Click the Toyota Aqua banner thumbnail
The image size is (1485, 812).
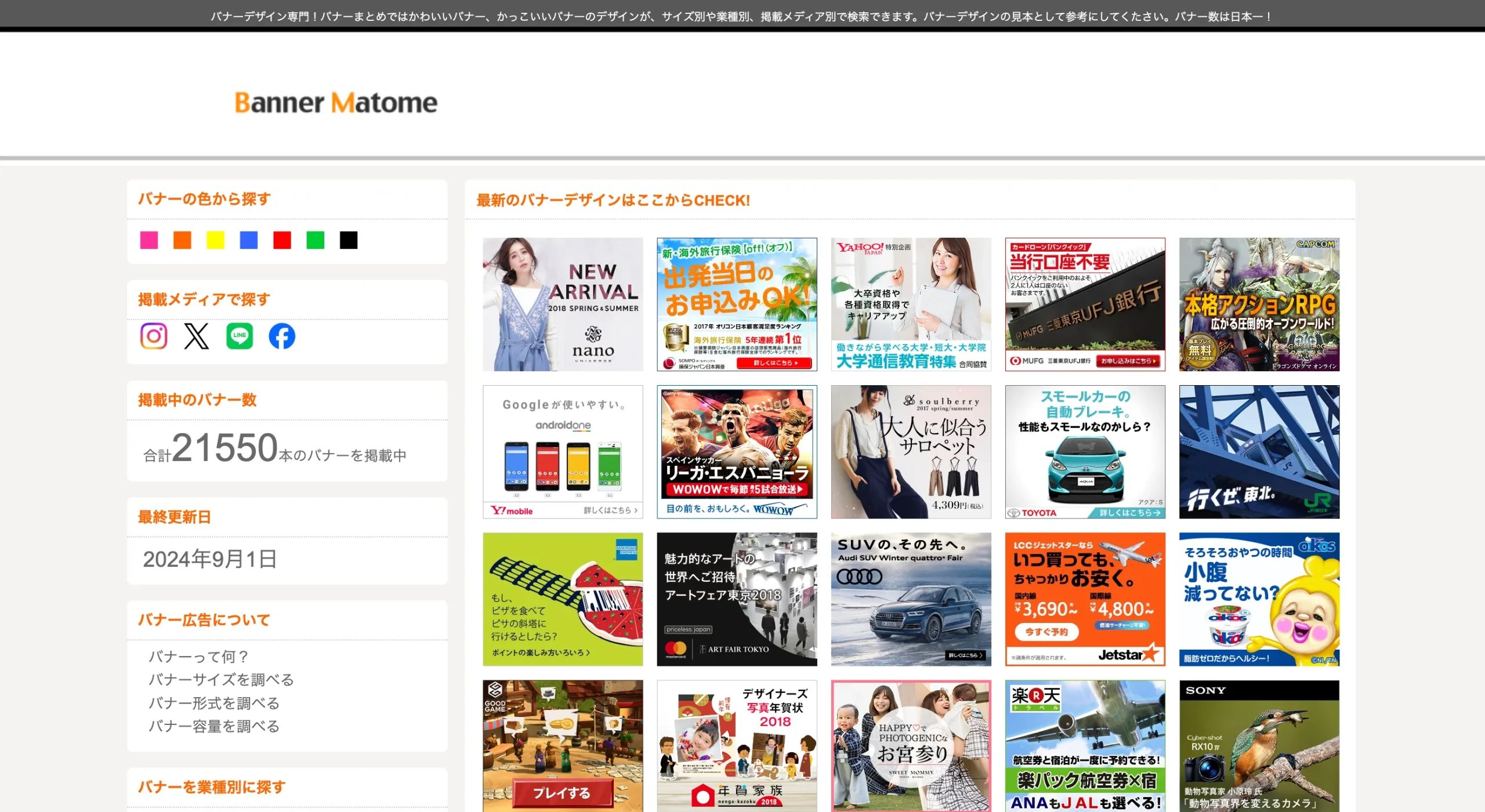pos(1085,452)
